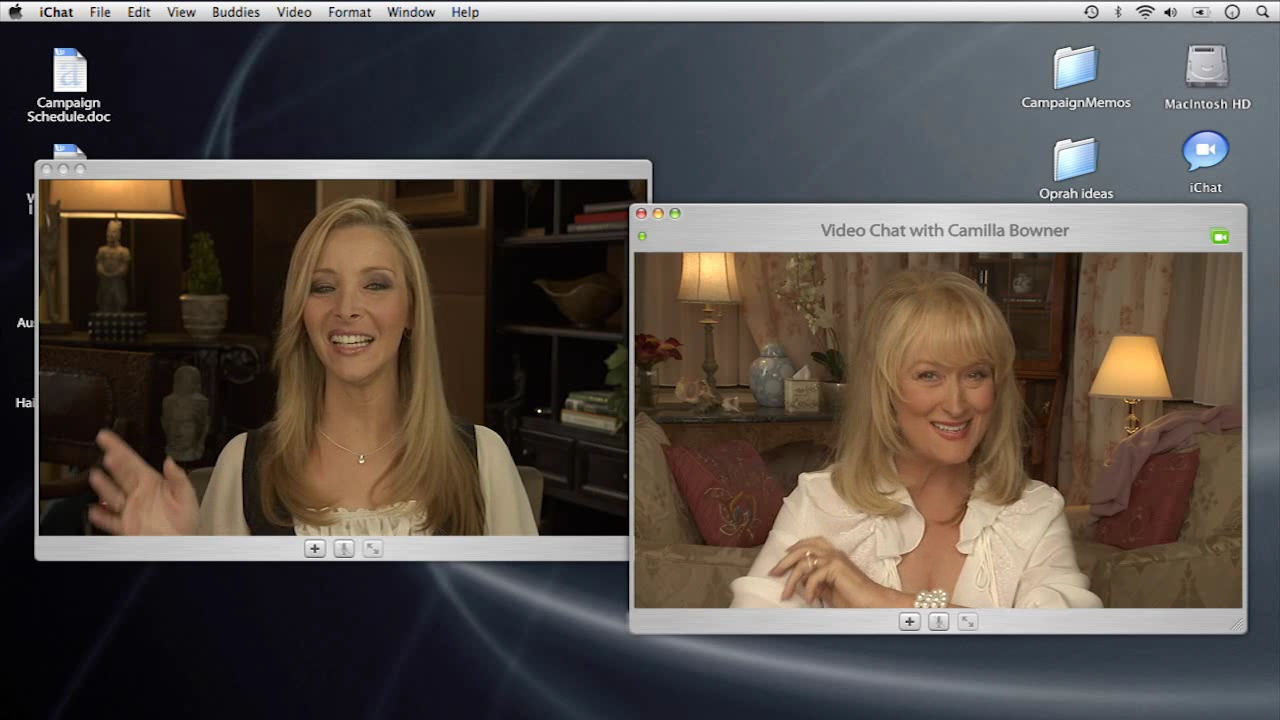Open the Edit menu
Viewport: 1280px width, 720px height.
click(x=139, y=12)
